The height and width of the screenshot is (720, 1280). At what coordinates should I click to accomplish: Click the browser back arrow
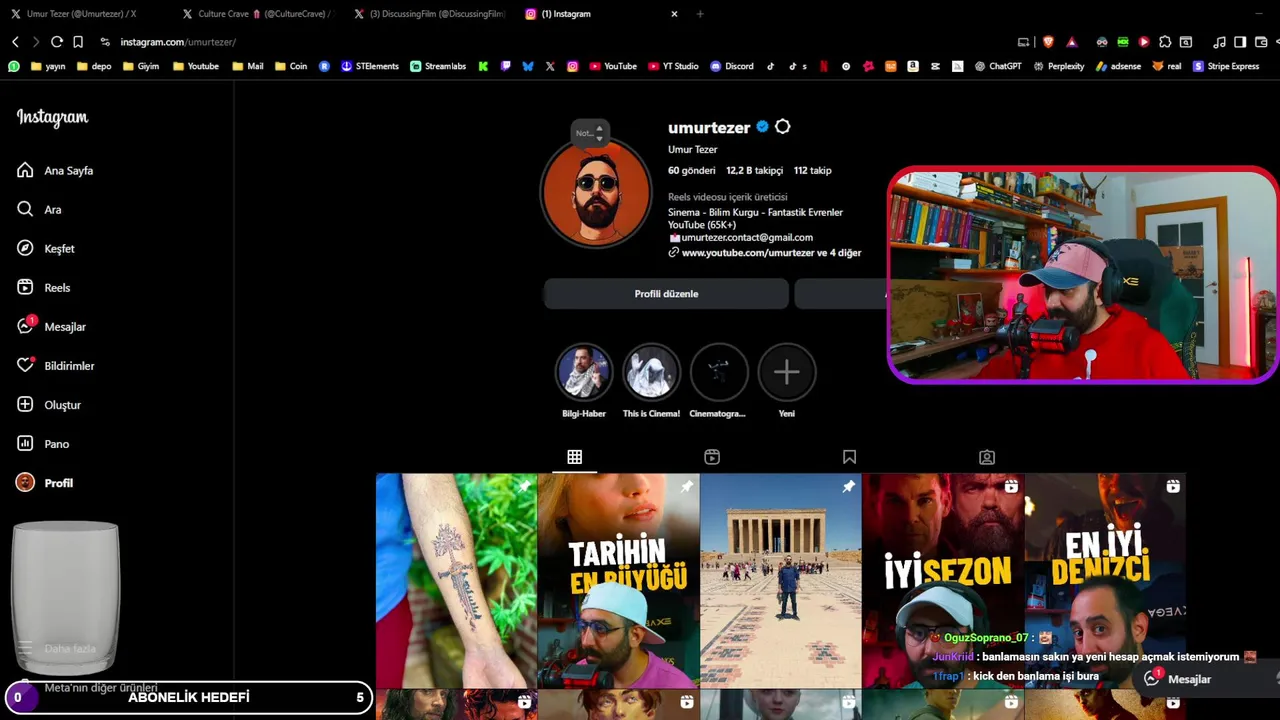[15, 42]
